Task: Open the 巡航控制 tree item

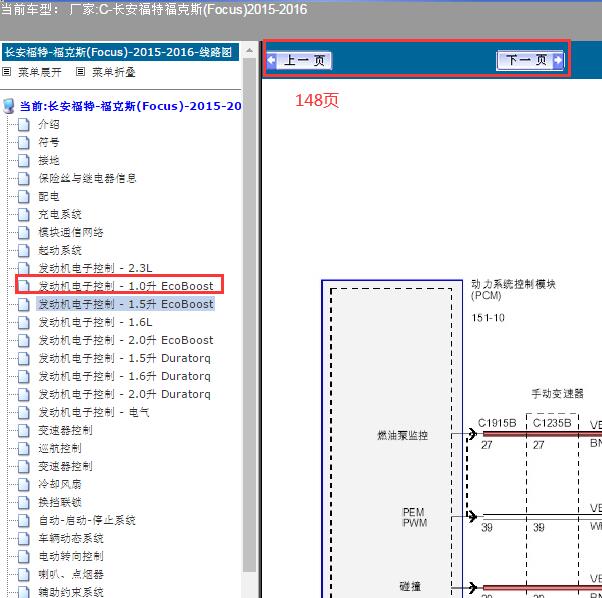Action: [x=60, y=448]
